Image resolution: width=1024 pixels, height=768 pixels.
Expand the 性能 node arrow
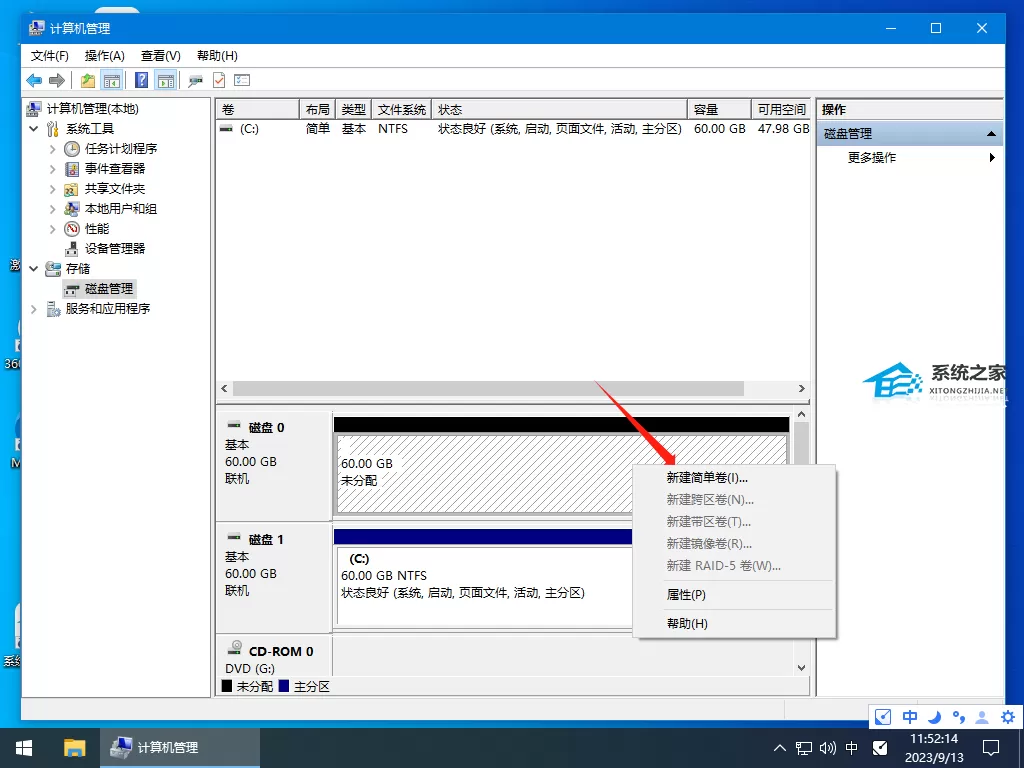[52, 229]
